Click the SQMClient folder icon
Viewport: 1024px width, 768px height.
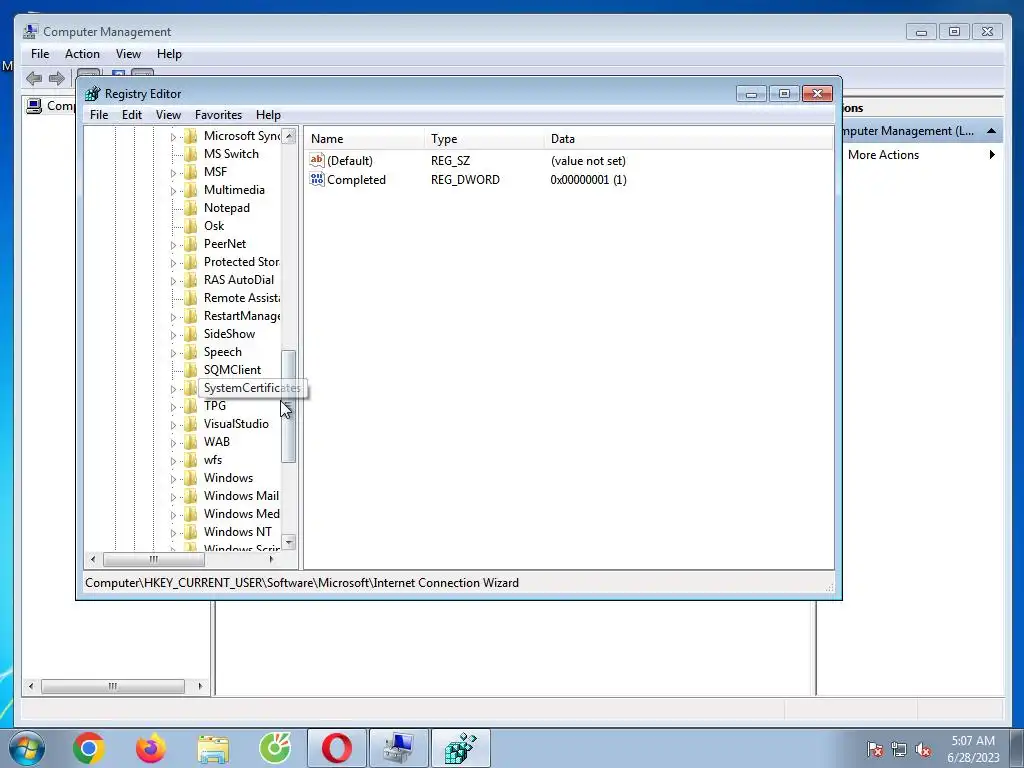click(x=191, y=370)
